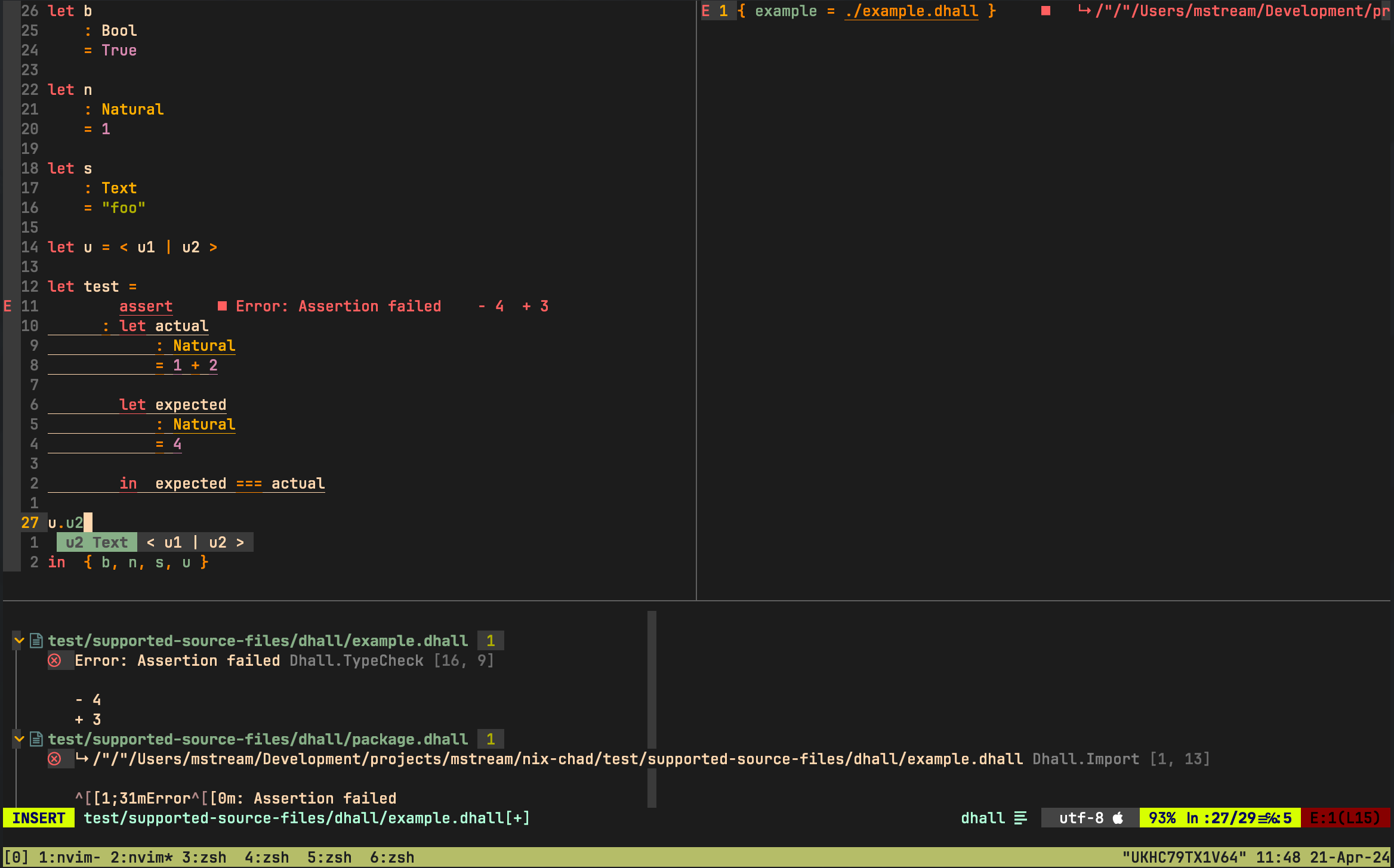Click the [0] tmux session indicator

click(x=16, y=857)
